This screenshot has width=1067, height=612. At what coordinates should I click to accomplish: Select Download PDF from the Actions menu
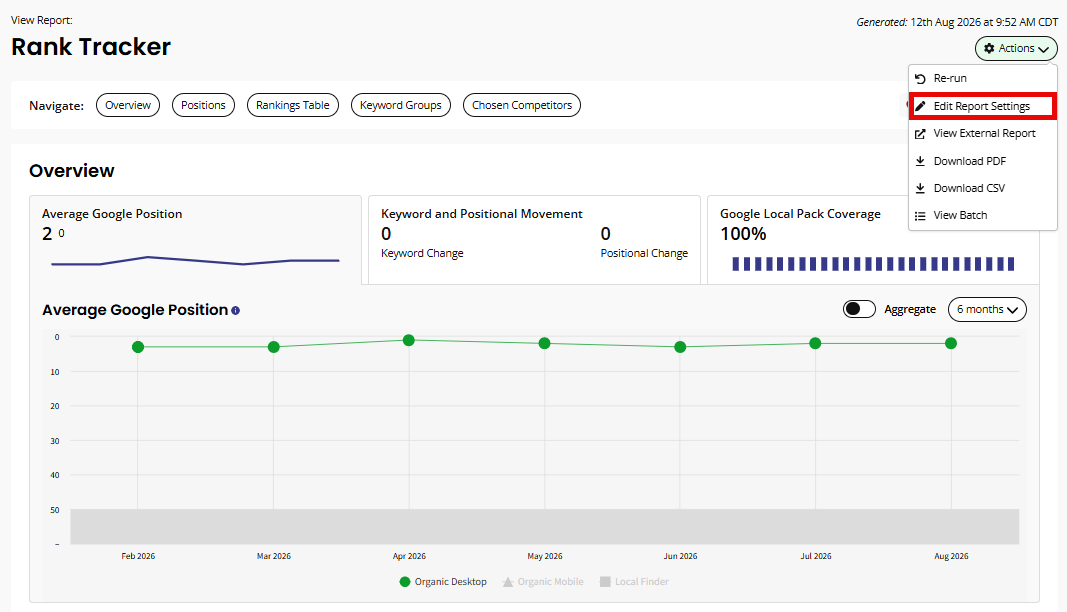(x=969, y=161)
